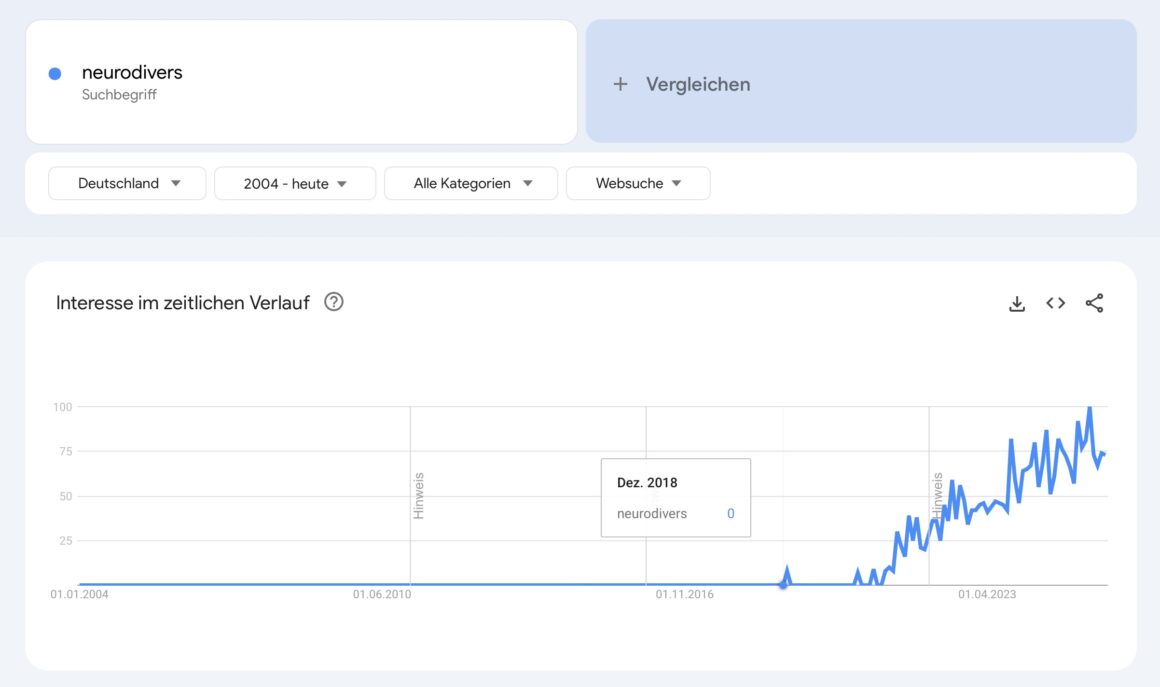
Task: Click the share icon
Action: [x=1095, y=303]
